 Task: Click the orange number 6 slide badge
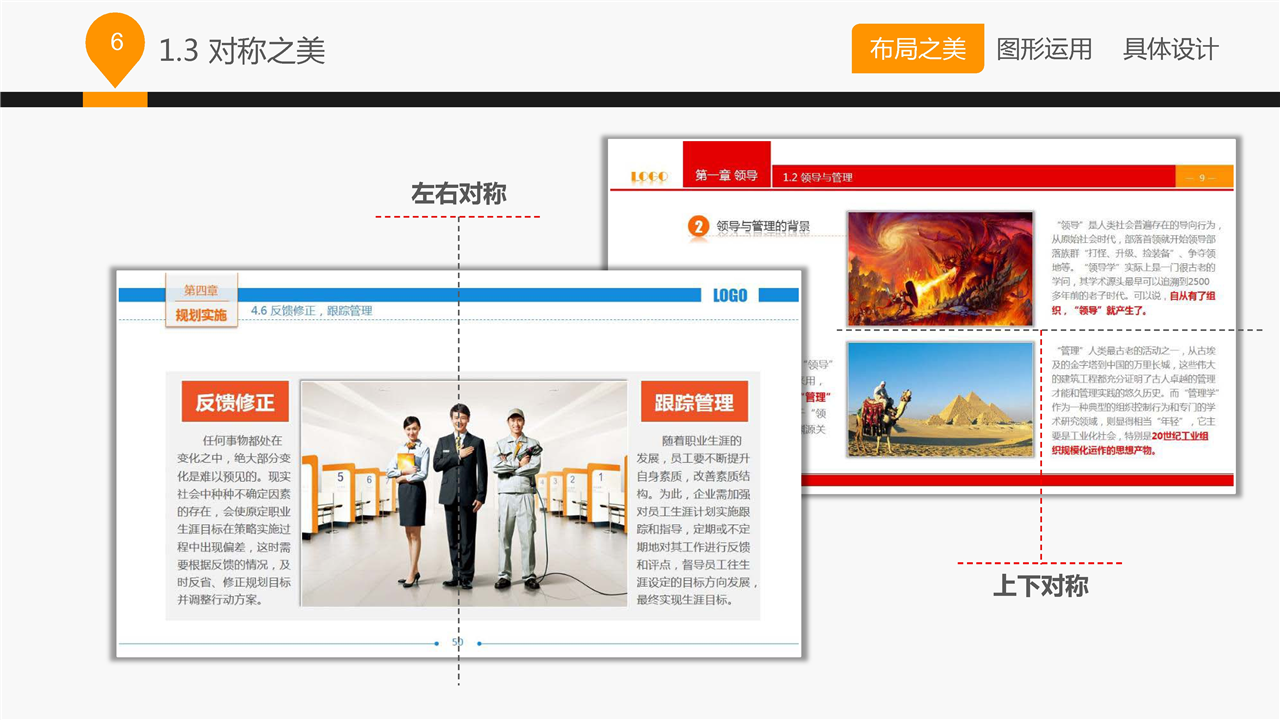pyautogui.click(x=116, y=45)
